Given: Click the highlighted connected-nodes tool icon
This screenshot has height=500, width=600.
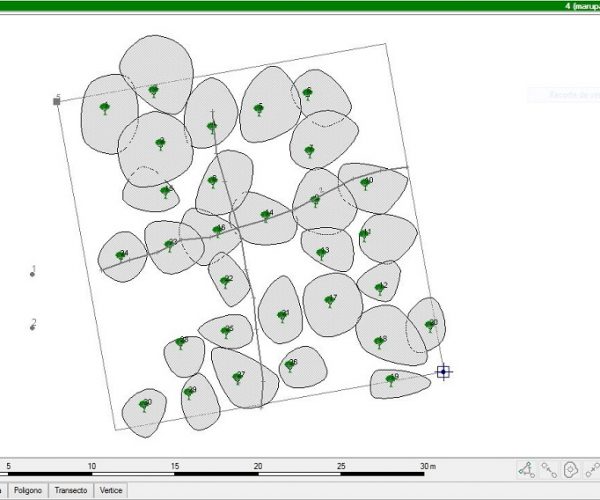Looking at the screenshot, I should coord(526,468).
